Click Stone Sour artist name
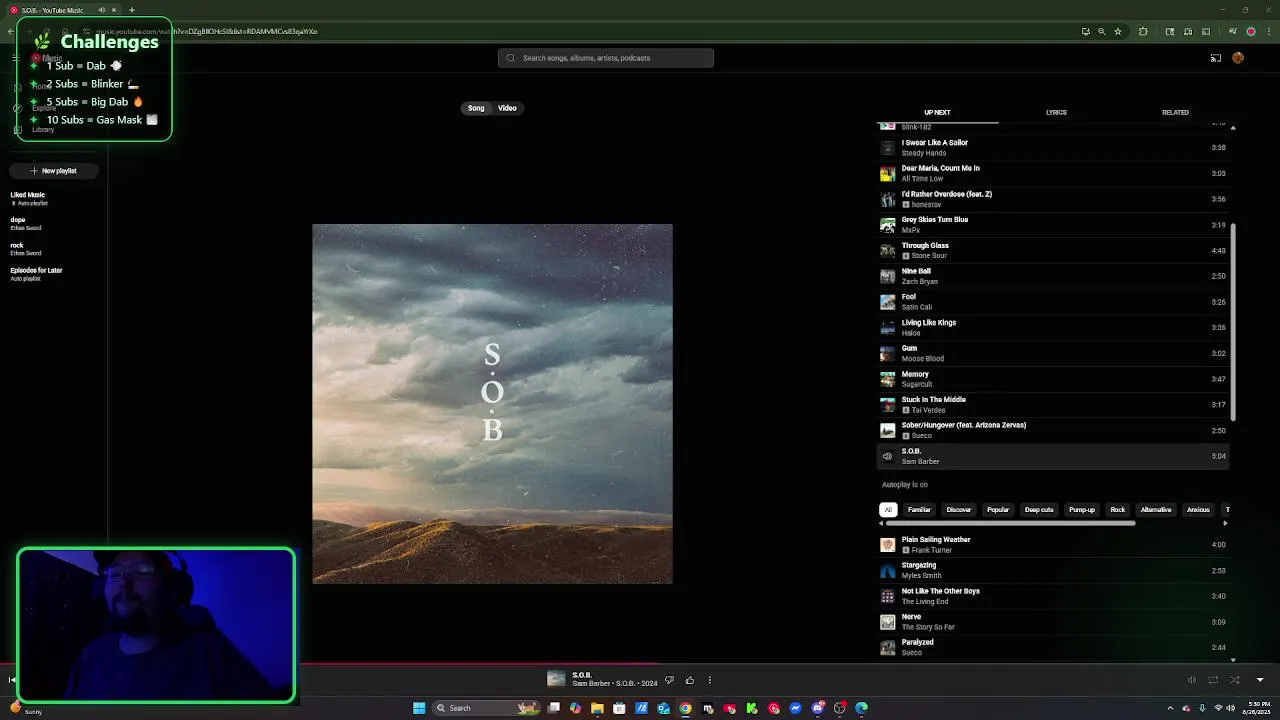 (x=929, y=256)
